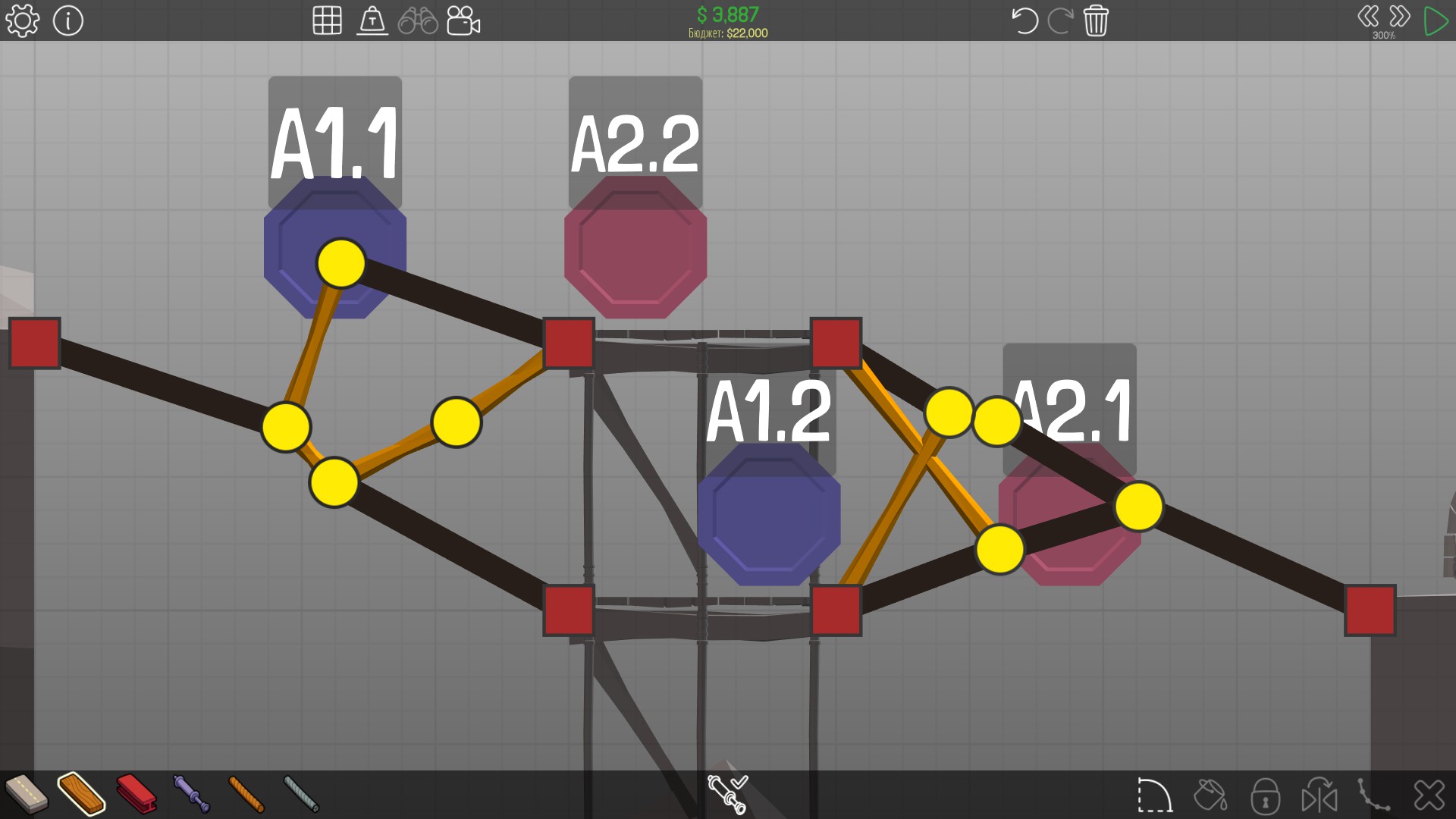1456x819 pixels.
Task: Select the red steel material
Action: point(136,793)
